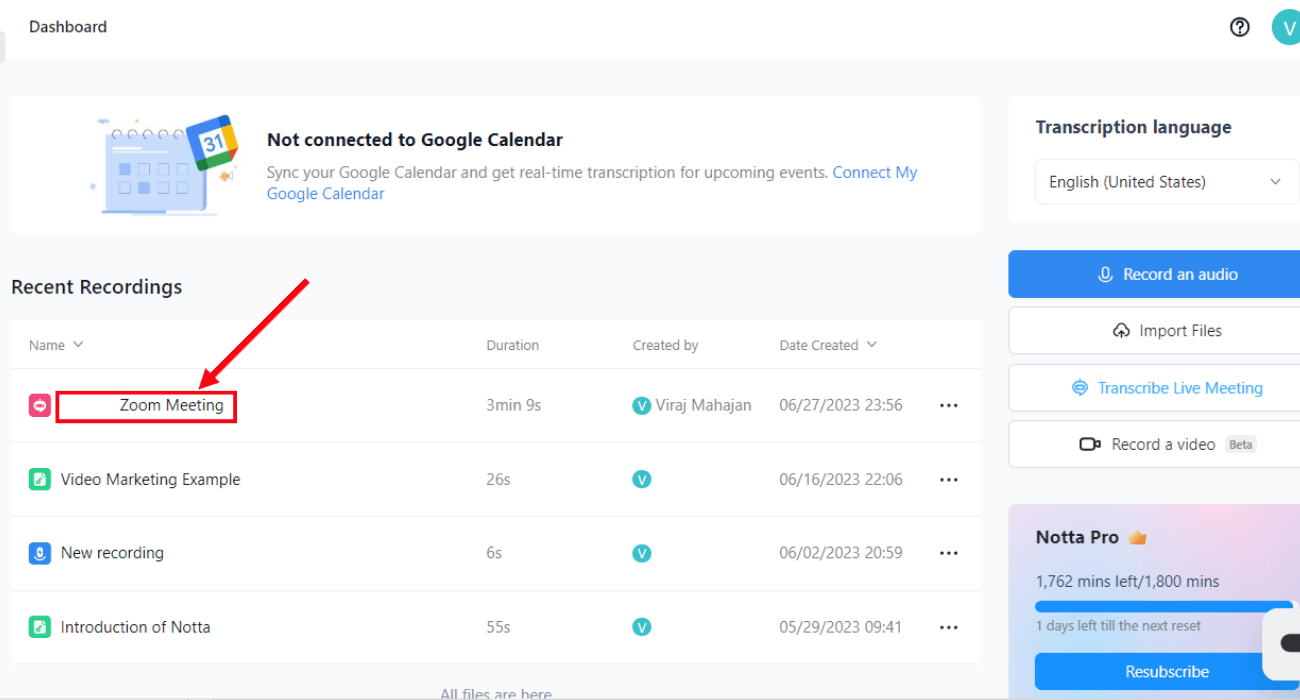
Task: Open the Transcription language dropdown
Action: [1166, 182]
